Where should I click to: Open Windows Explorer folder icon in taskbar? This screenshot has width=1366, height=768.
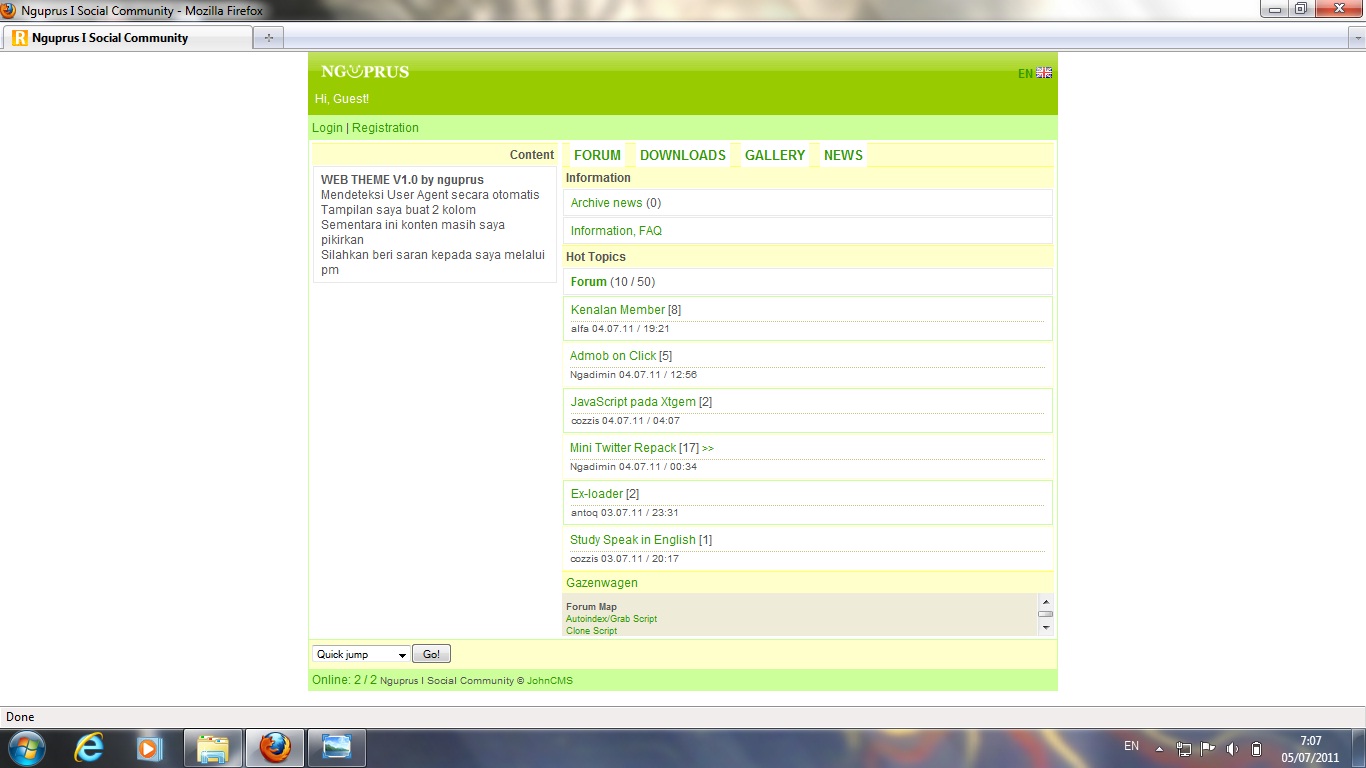click(213, 748)
